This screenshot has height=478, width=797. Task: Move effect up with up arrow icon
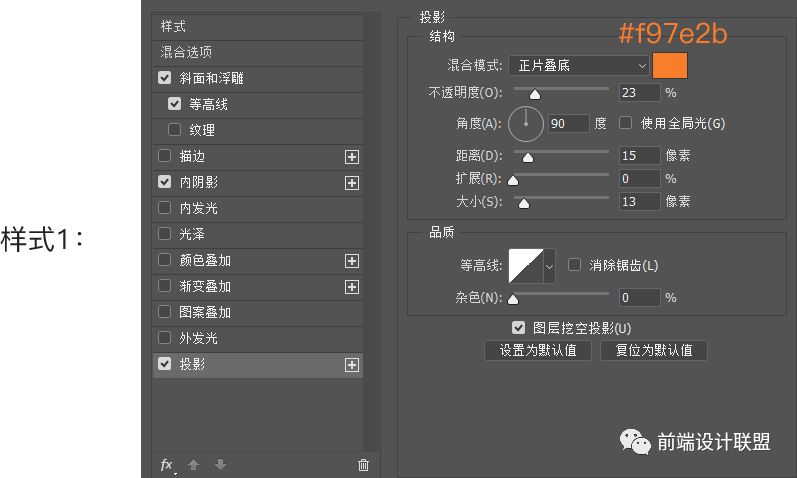point(193,465)
